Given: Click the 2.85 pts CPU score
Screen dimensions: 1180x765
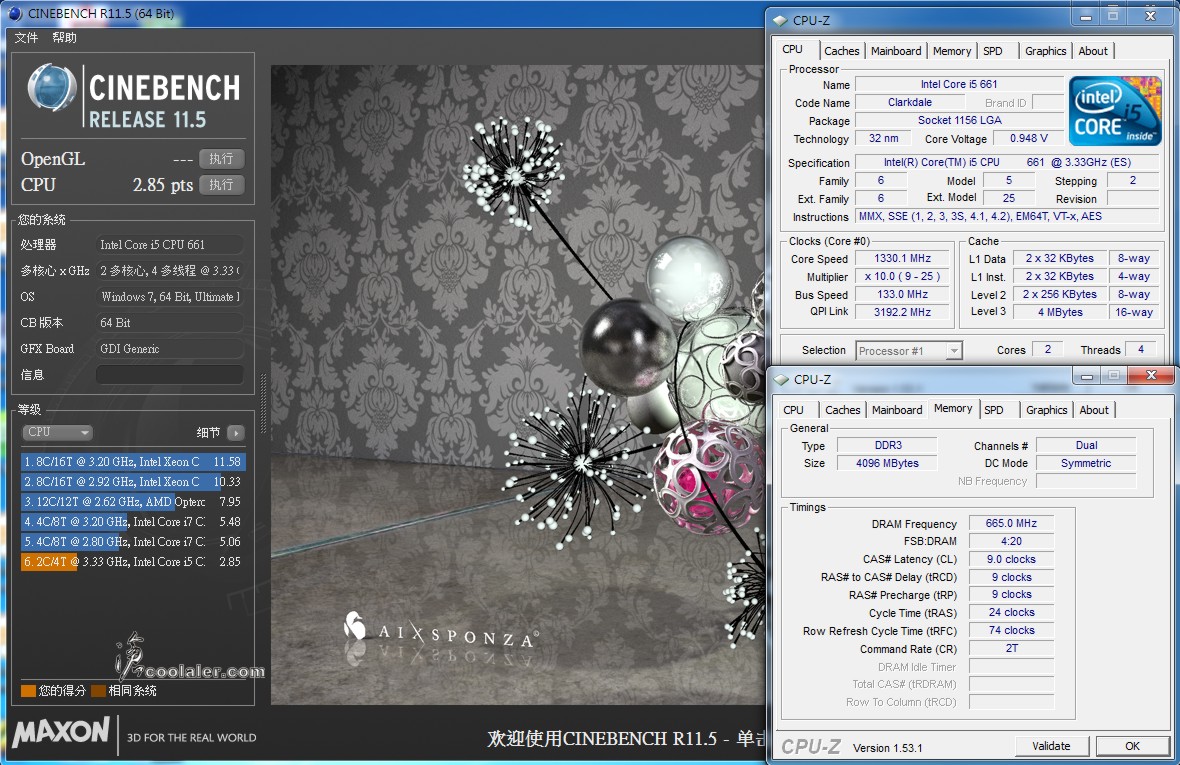Looking at the screenshot, I should pos(163,185).
